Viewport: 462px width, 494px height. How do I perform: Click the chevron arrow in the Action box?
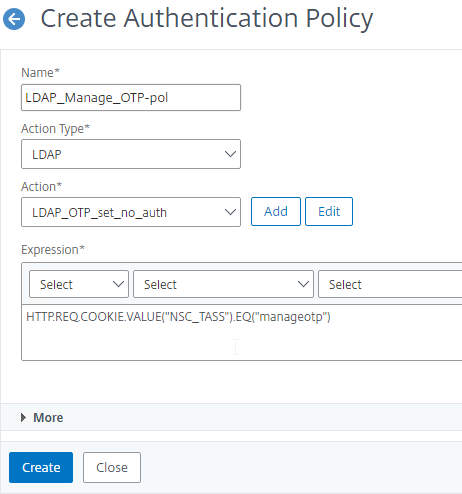pos(230,212)
